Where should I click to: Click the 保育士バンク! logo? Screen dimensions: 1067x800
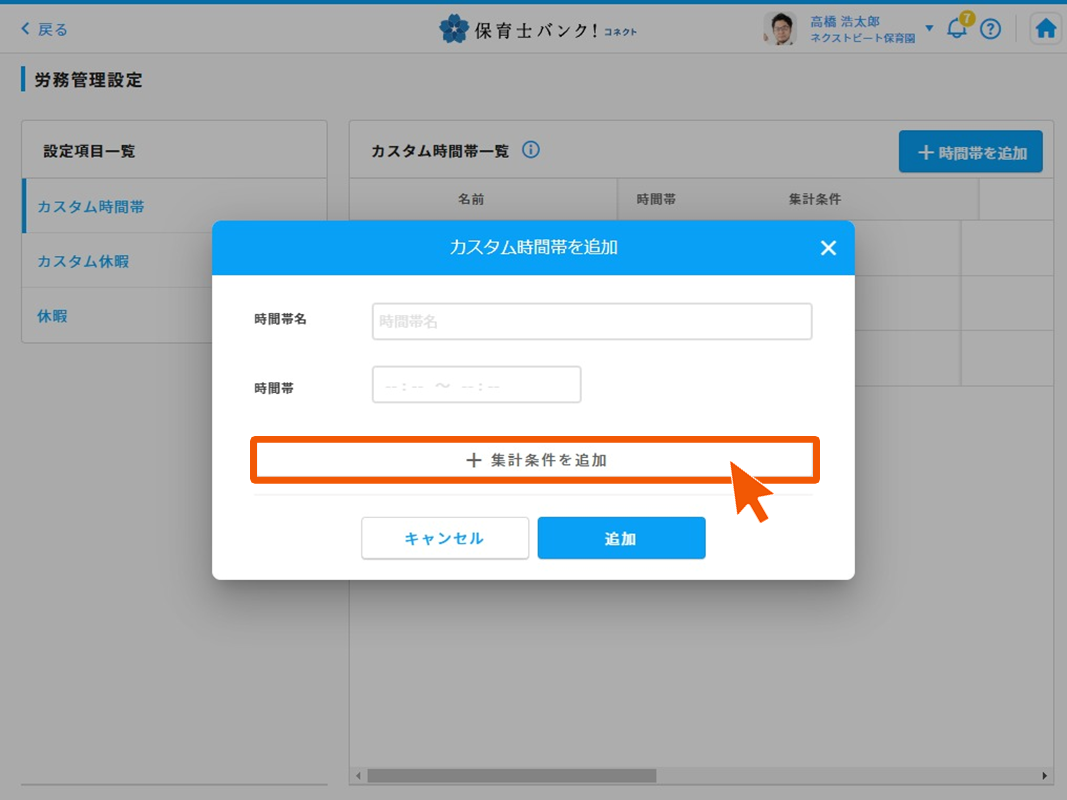[x=538, y=29]
